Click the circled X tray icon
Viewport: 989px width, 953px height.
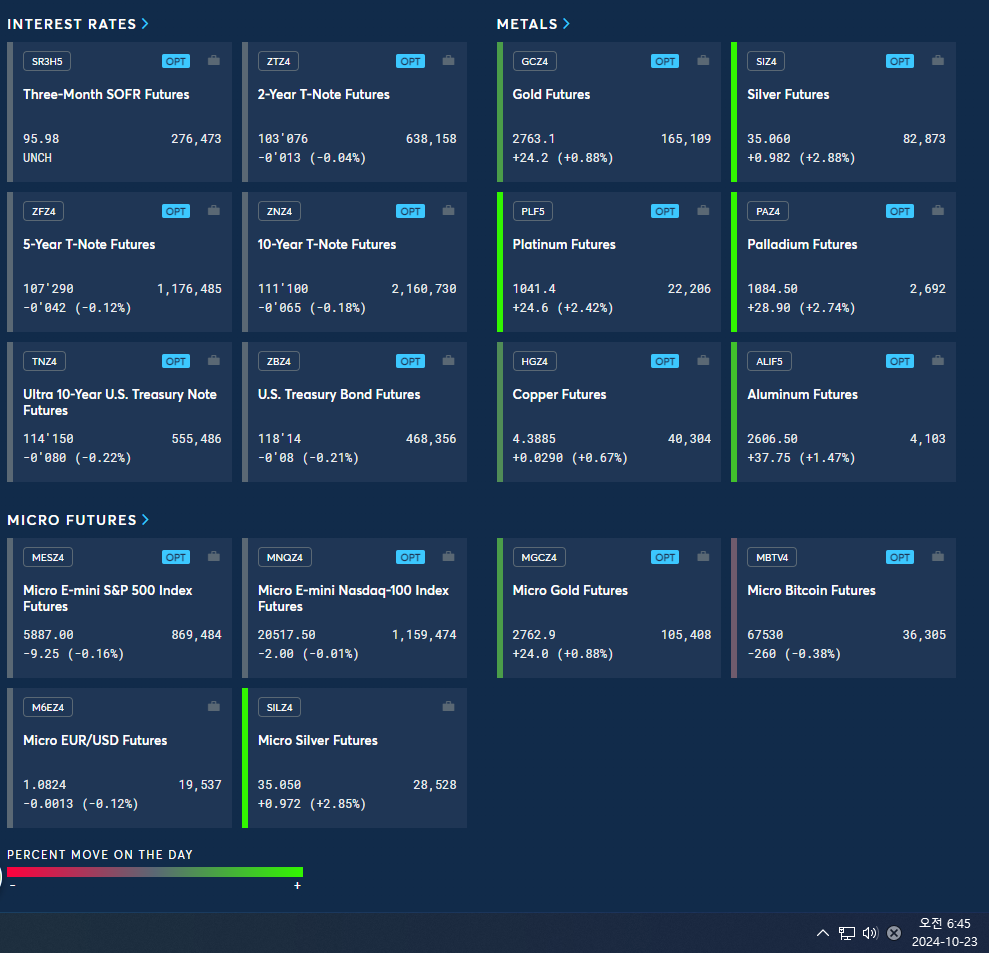coord(894,933)
